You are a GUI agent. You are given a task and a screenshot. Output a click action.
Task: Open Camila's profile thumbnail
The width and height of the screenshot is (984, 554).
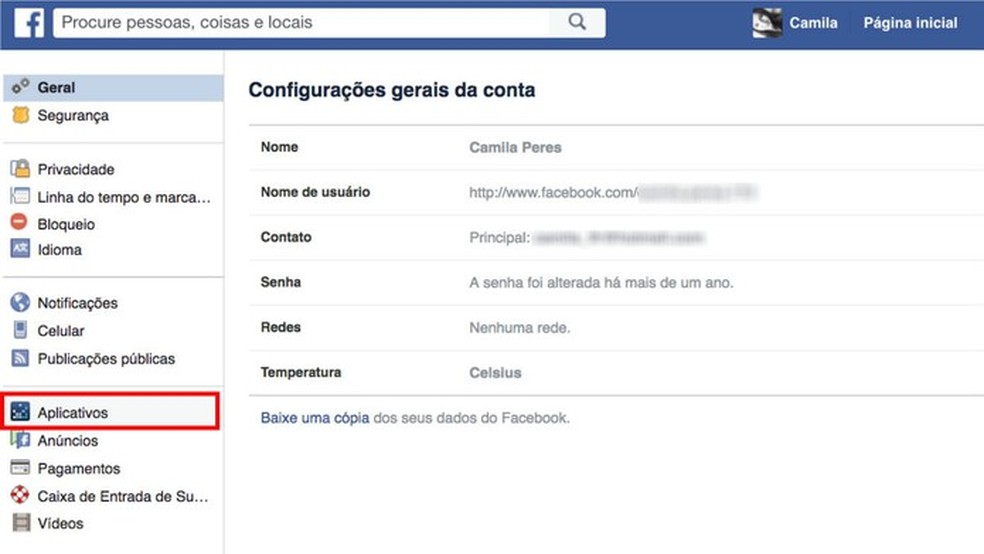767,23
